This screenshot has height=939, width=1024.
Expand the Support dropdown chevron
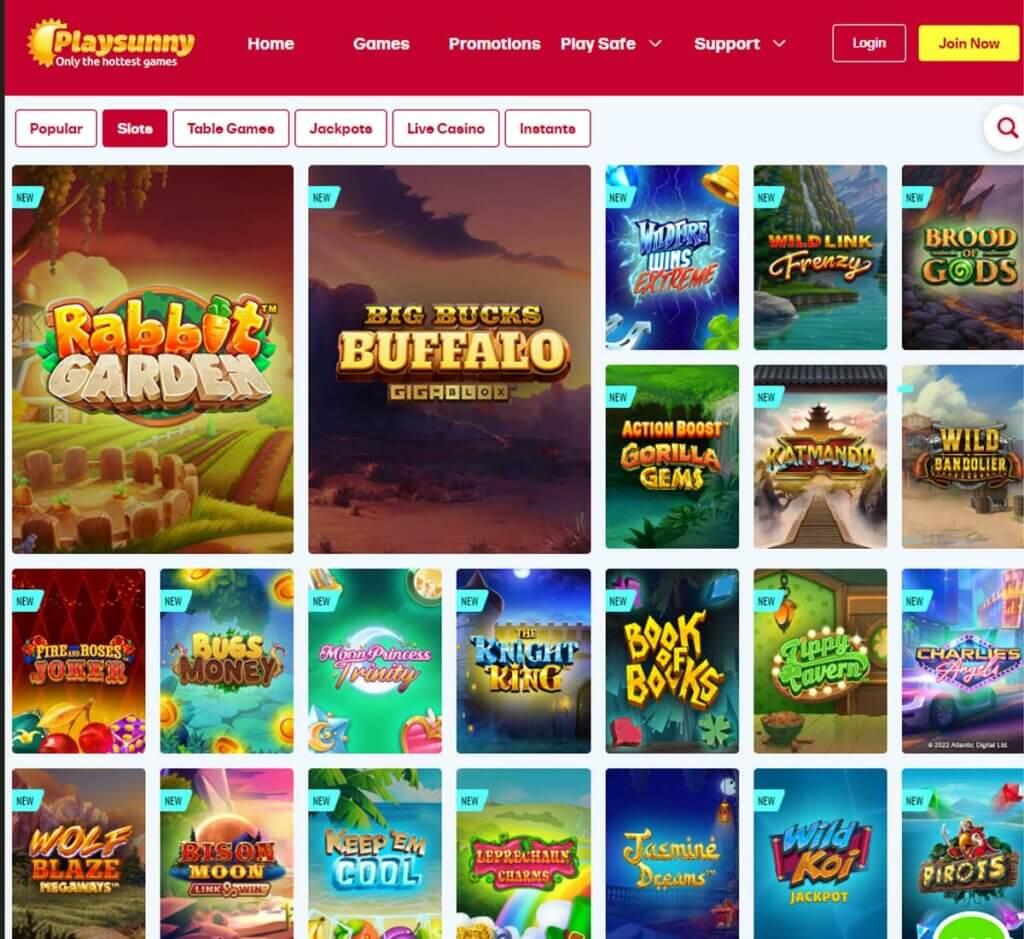point(779,44)
